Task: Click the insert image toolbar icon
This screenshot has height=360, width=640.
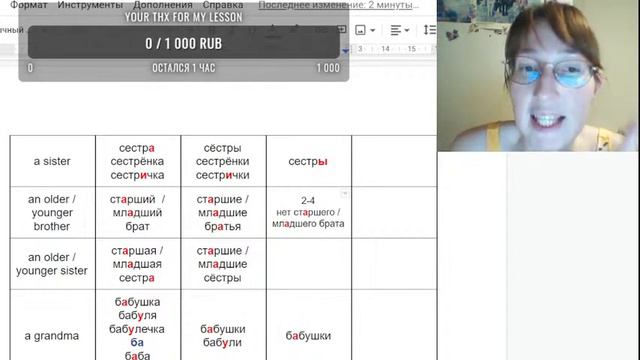Action: [x=360, y=30]
